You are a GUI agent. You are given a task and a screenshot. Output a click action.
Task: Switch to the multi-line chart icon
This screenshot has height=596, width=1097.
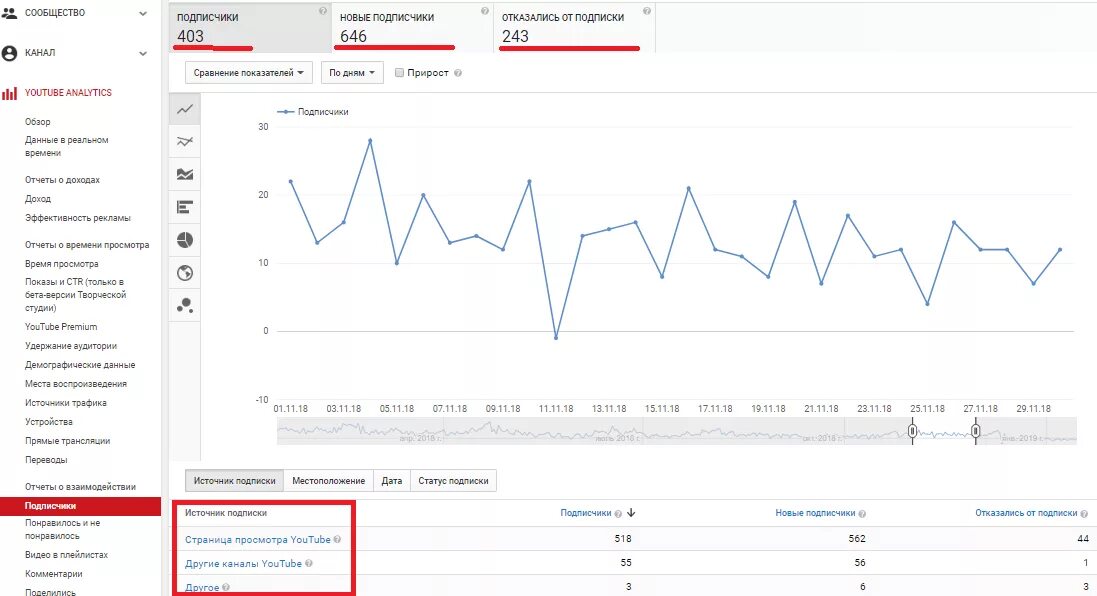[185, 142]
